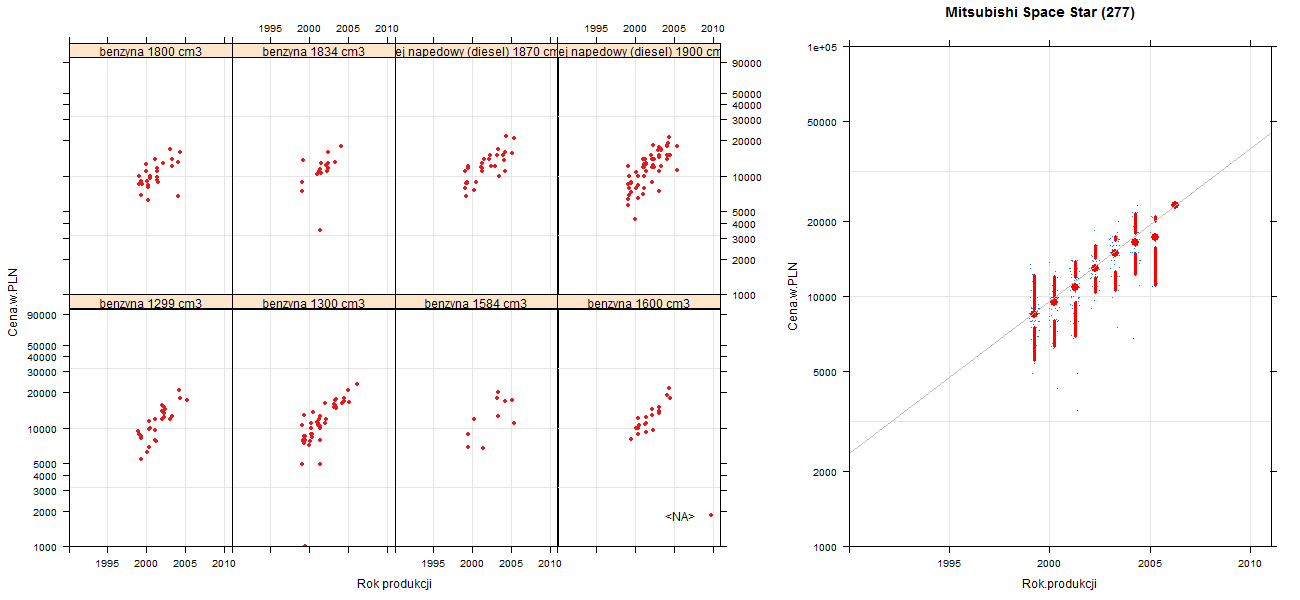Click the '2005' tick below the benzyna 1299 cm3 panel
Viewport: 1300px width, 600px height.
[x=185, y=564]
